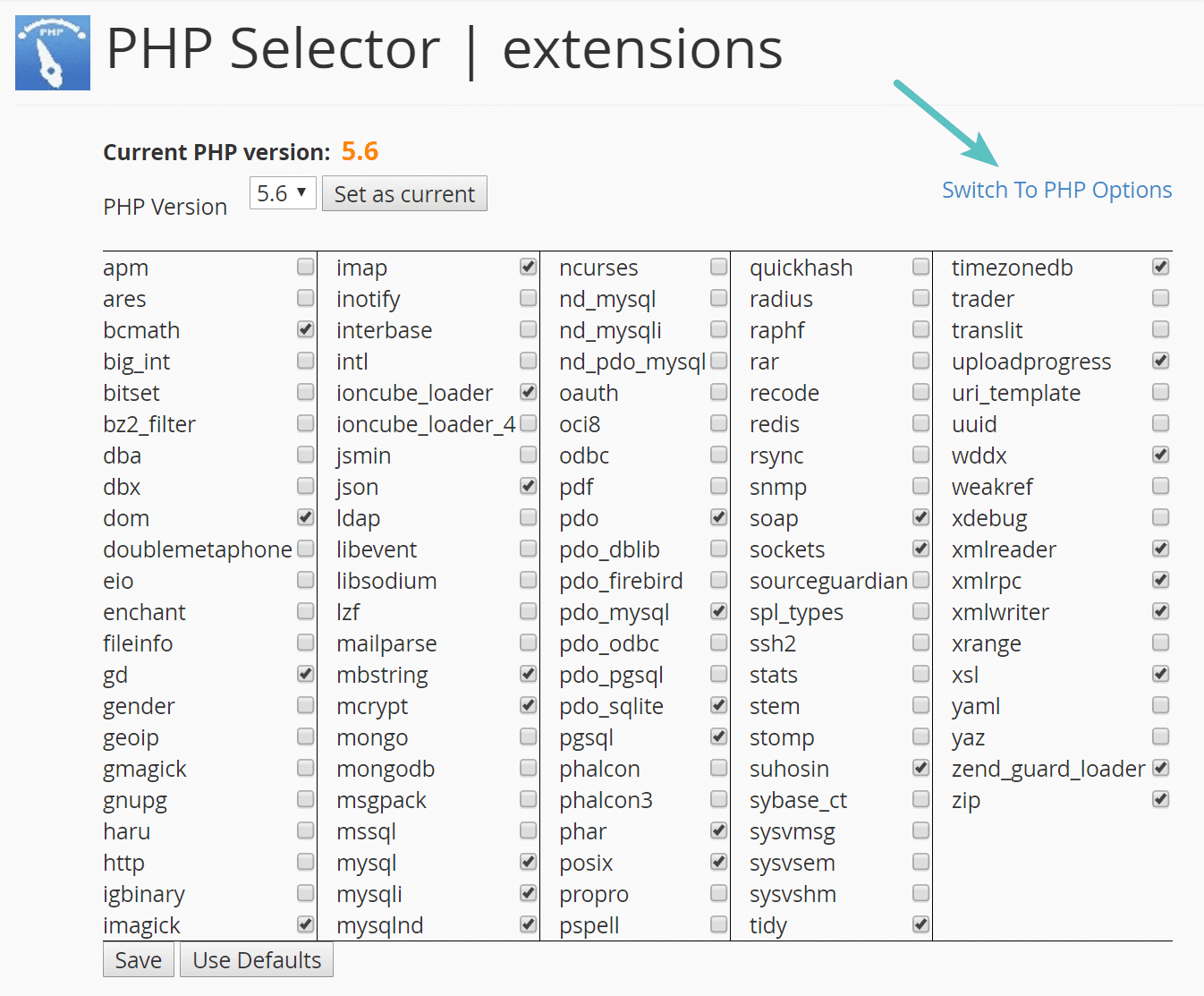Enable the uuid extension checkbox
Image resolution: width=1204 pixels, height=996 pixels.
pyautogui.click(x=1161, y=423)
